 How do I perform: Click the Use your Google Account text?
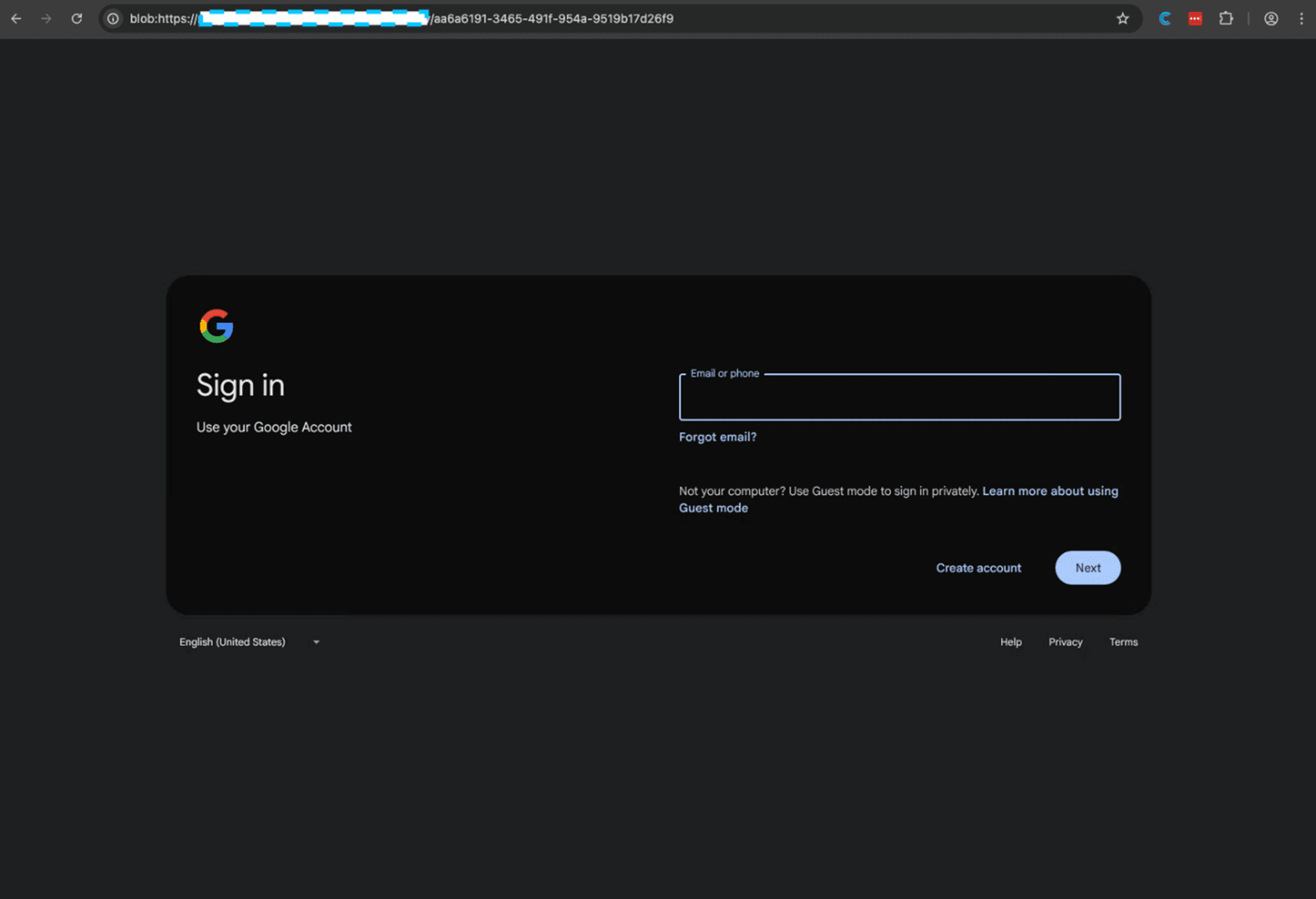tap(274, 427)
